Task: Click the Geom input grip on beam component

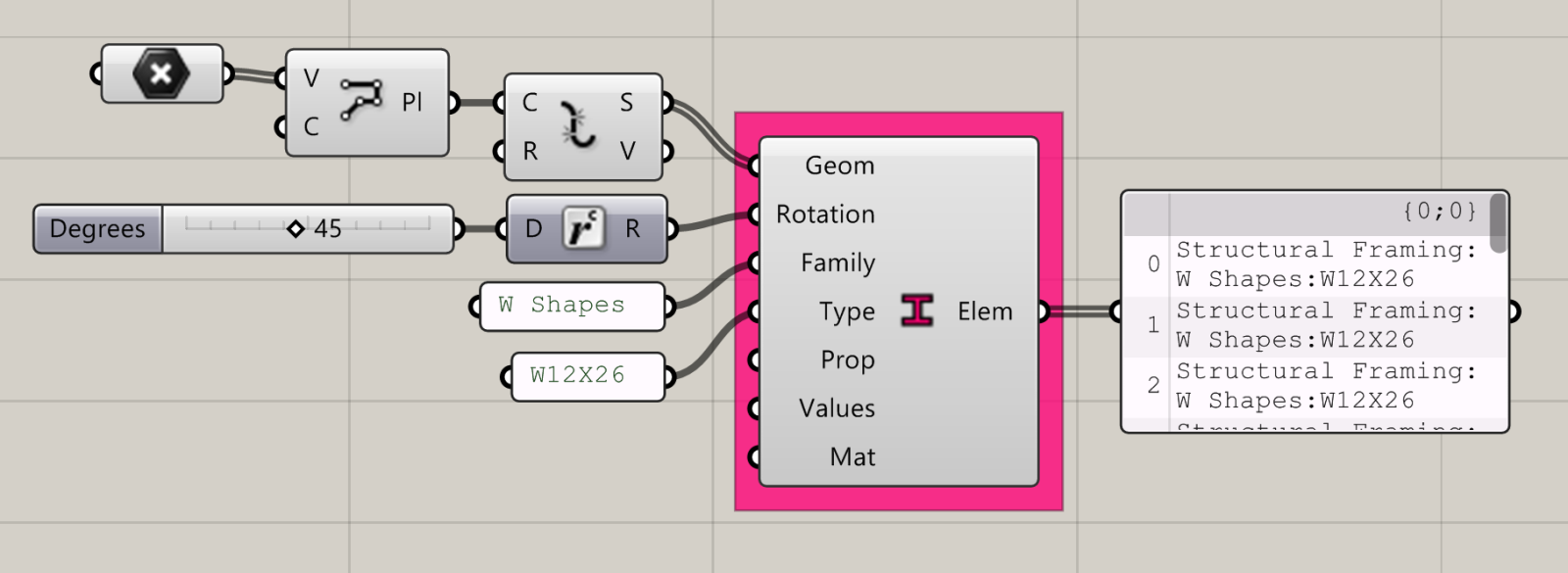Action: tap(753, 166)
